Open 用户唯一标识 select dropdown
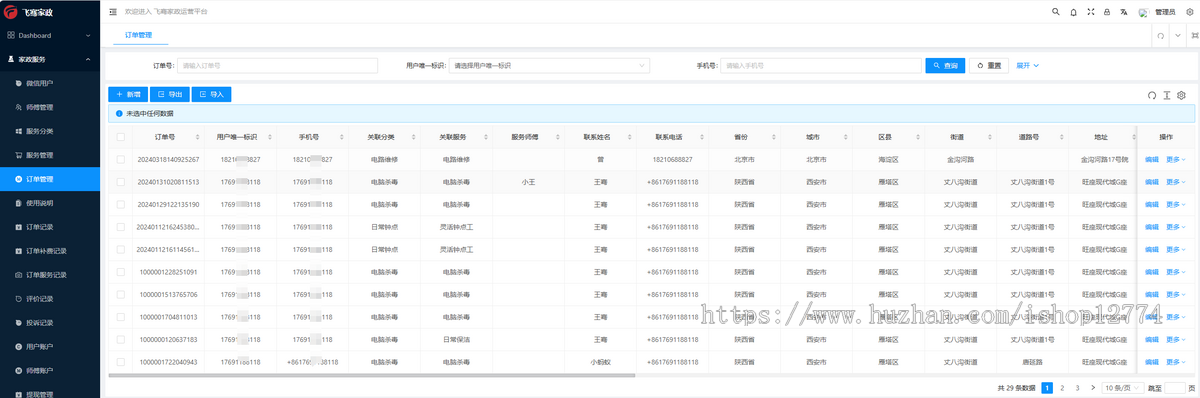The width and height of the screenshot is (1200, 398). tap(549, 65)
